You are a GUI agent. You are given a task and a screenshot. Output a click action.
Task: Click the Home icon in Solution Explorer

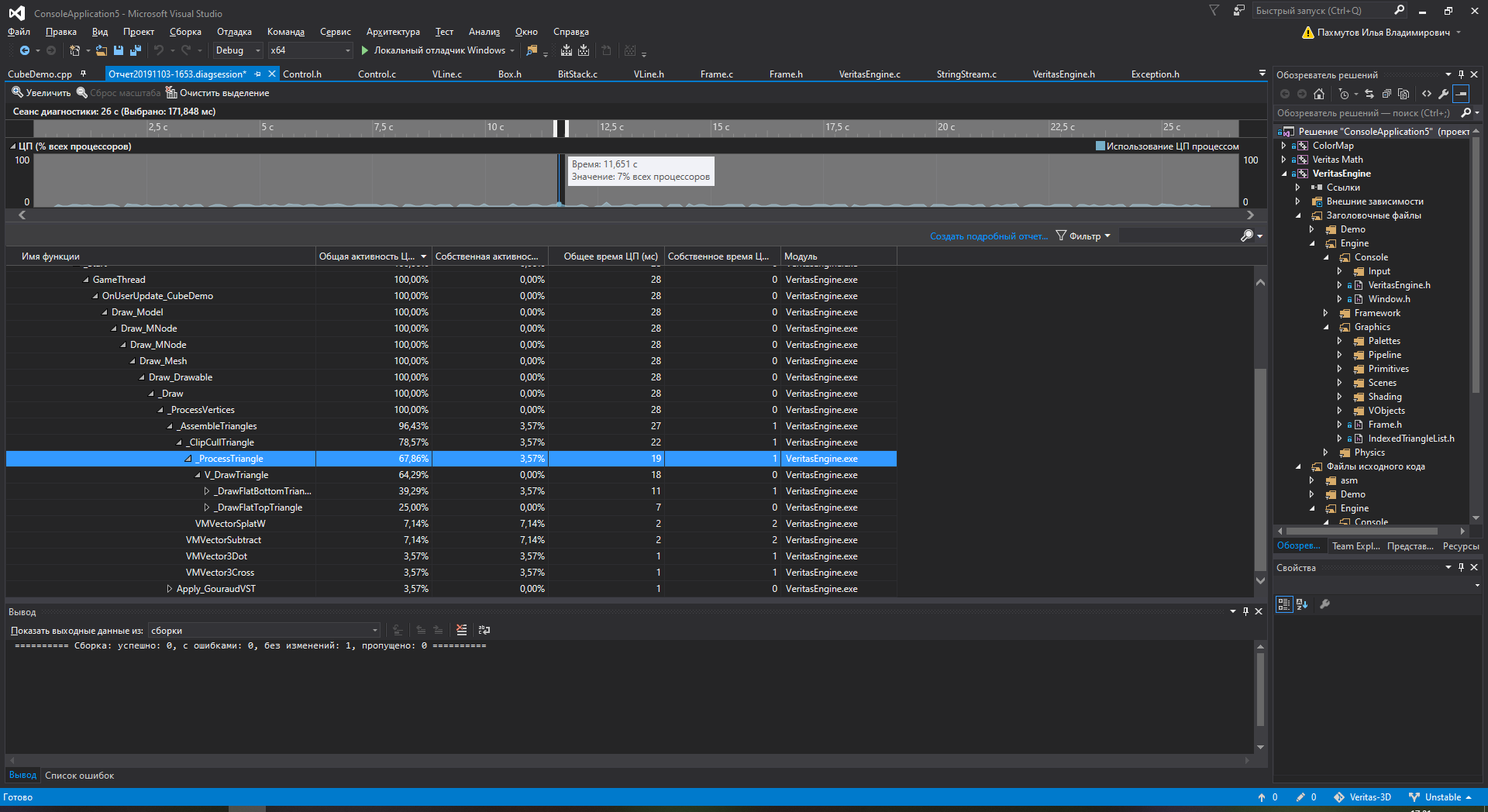pos(1319,94)
